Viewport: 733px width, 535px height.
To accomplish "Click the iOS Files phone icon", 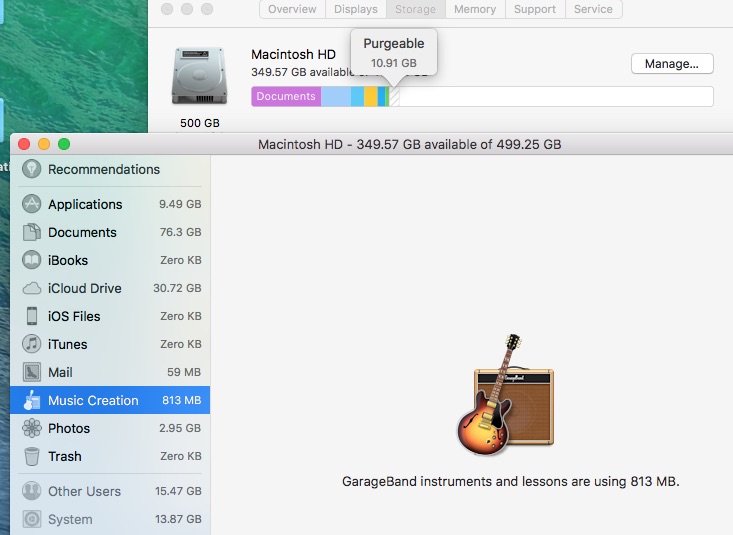I will click(x=31, y=316).
